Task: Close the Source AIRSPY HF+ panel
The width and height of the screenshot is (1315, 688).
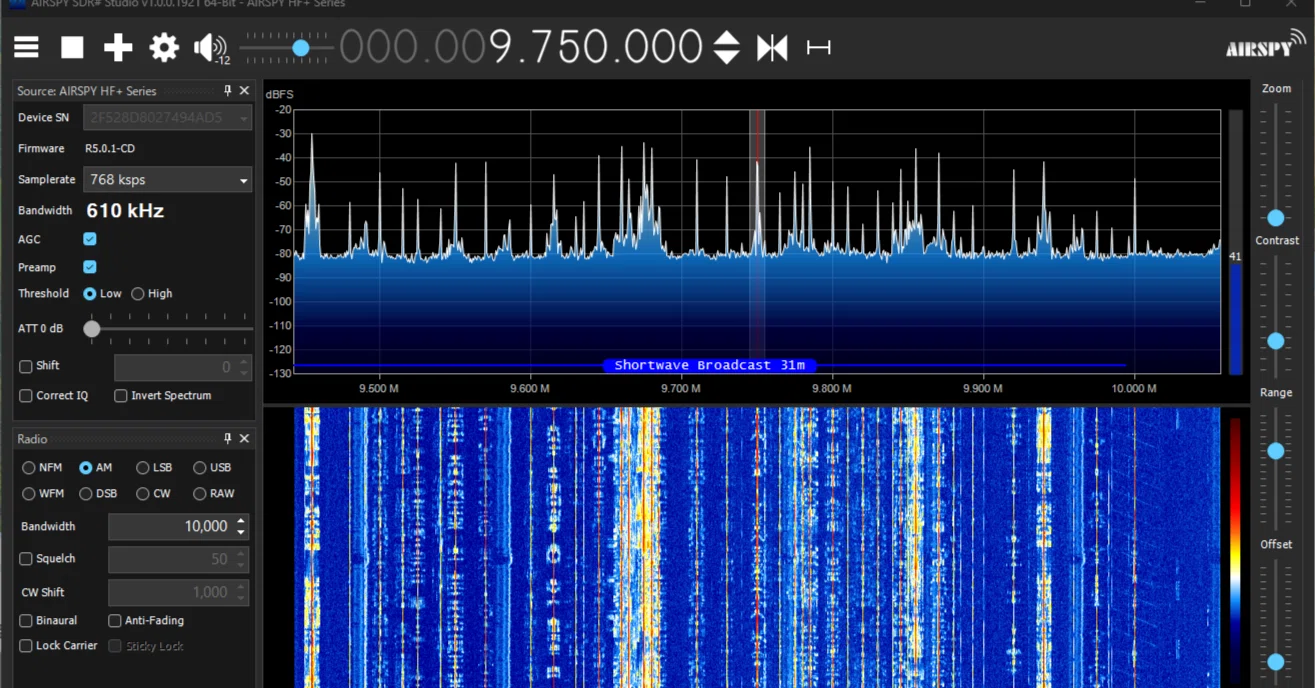Action: (x=244, y=91)
